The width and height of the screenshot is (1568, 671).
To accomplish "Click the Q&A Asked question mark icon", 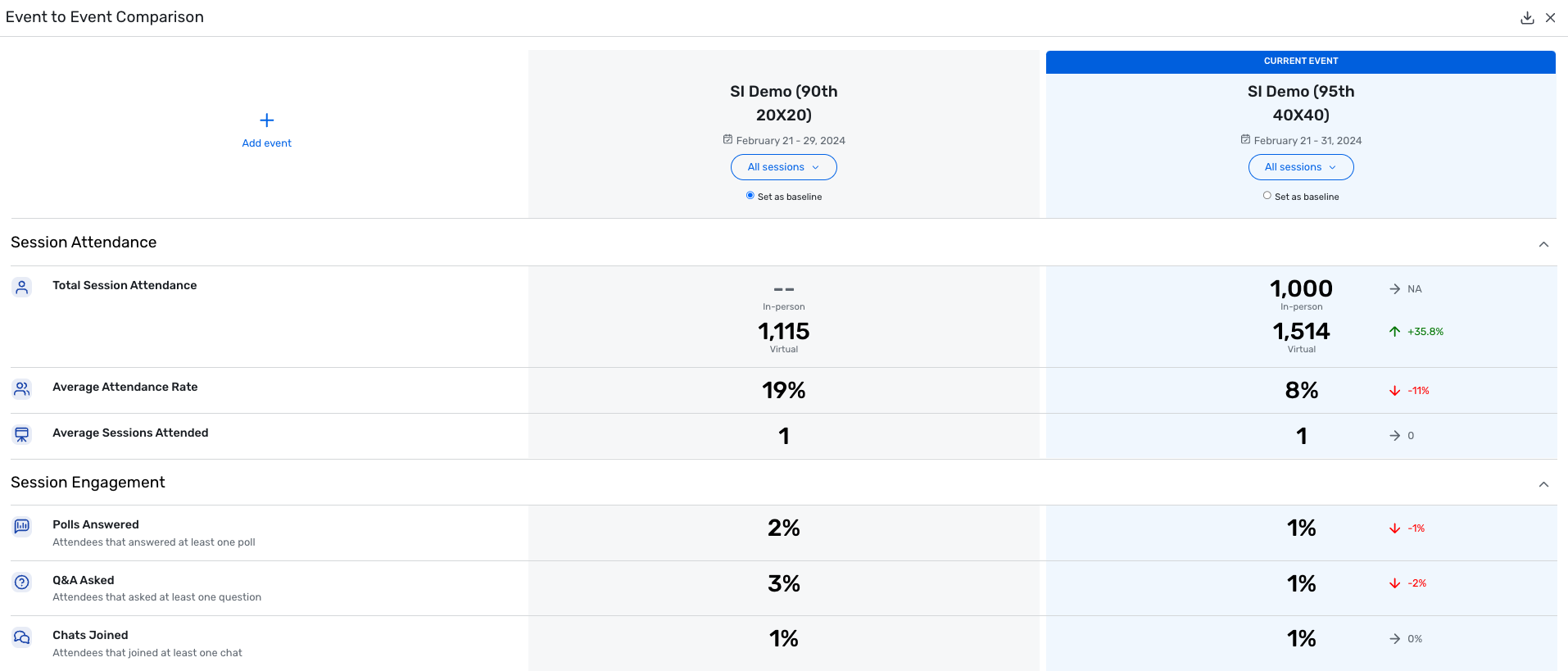I will tap(22, 582).
